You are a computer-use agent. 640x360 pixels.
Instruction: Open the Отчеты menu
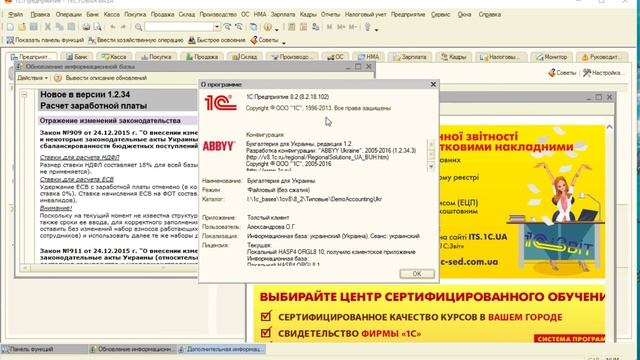point(330,14)
